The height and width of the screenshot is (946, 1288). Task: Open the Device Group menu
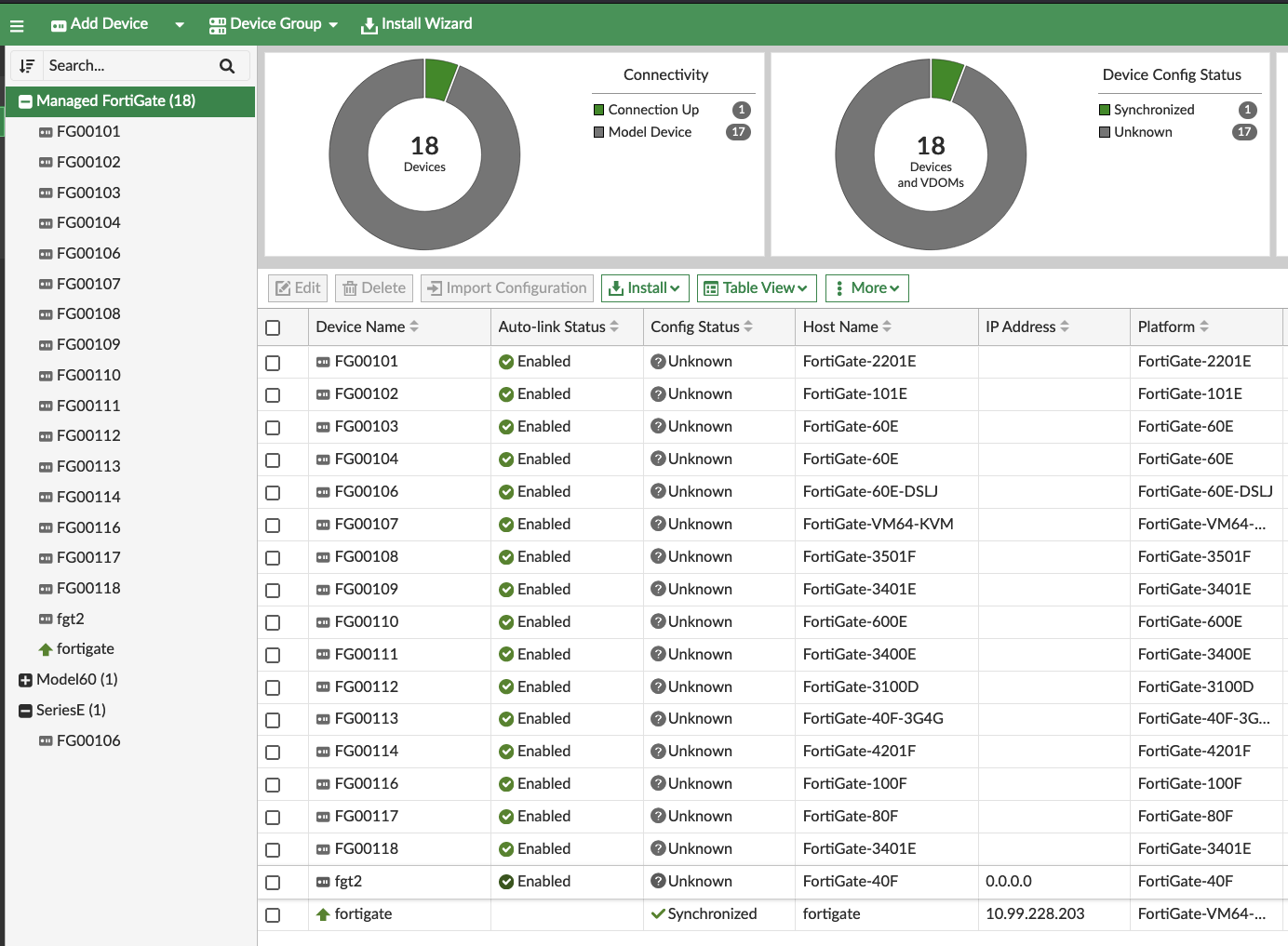click(x=274, y=24)
